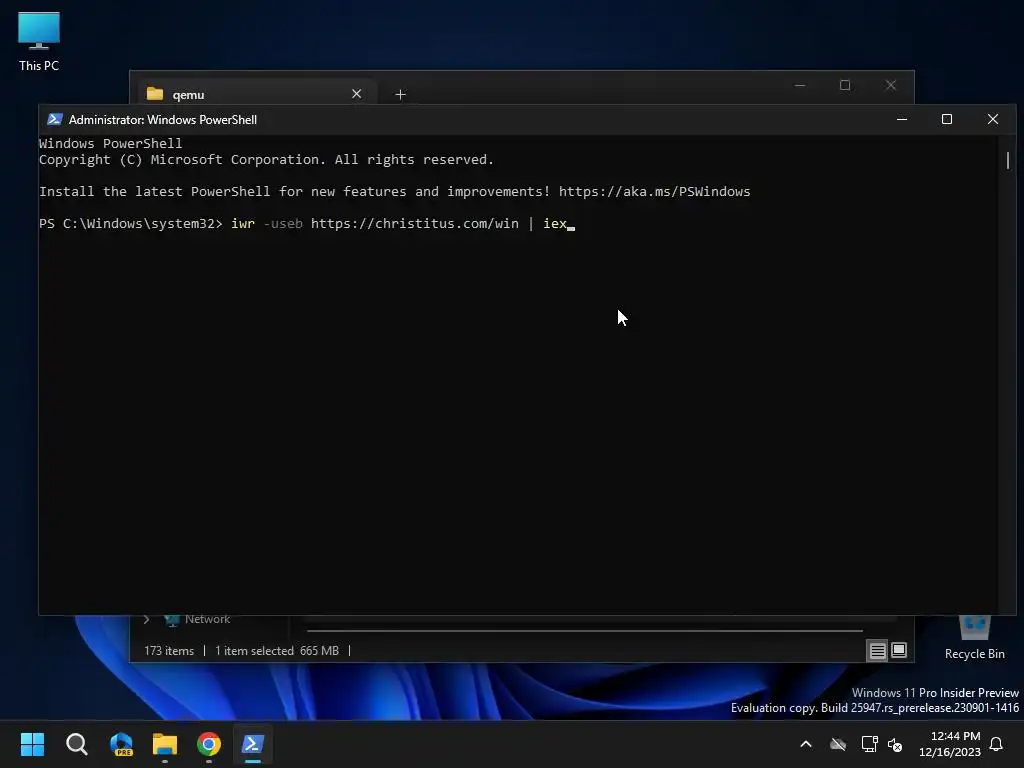Screen dimensions: 1024x768
Task: Click the 'Windows PowerShell' banner line
Action: [110, 143]
